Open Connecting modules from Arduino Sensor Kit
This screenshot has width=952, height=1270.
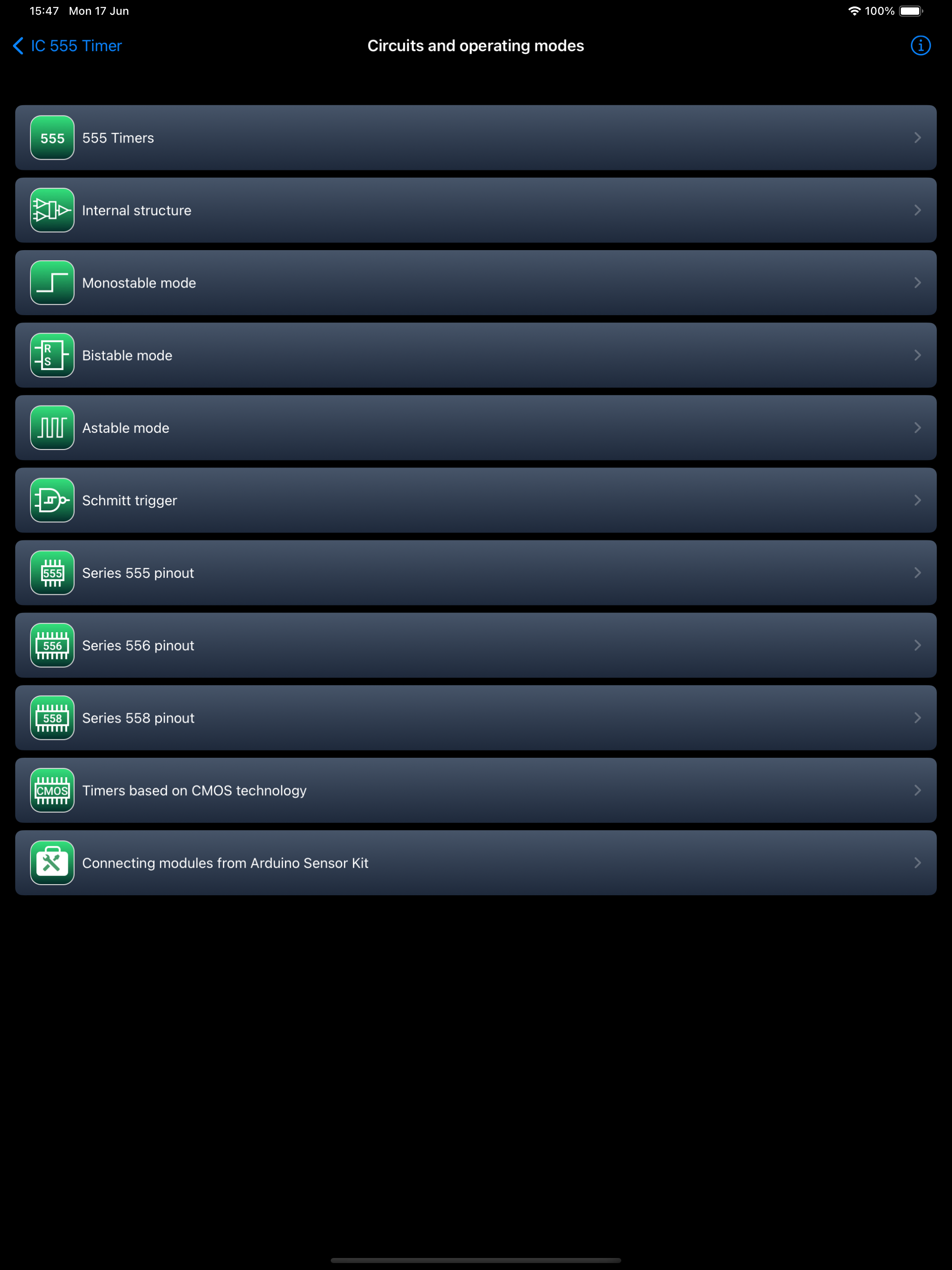coord(476,863)
